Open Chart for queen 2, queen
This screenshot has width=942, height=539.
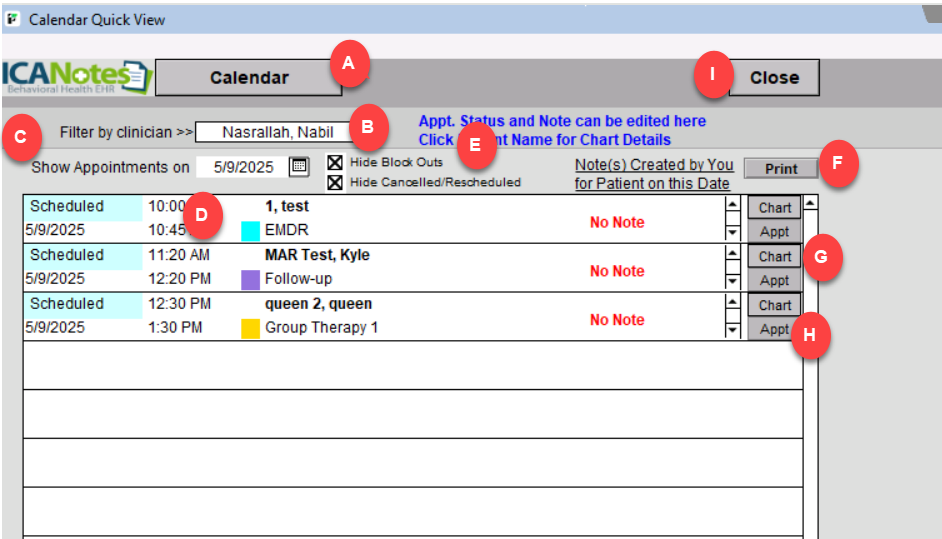(x=774, y=305)
